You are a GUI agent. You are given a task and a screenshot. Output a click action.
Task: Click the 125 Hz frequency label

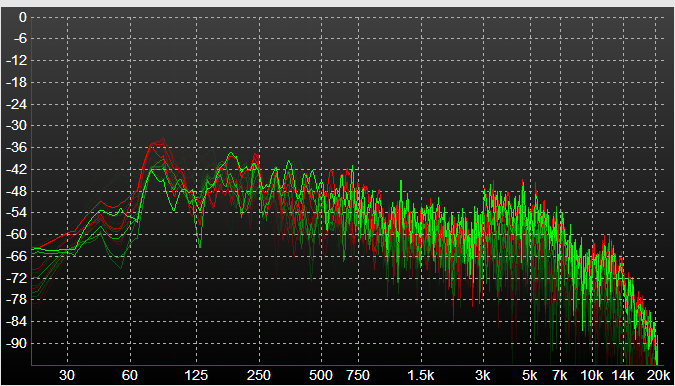196,375
